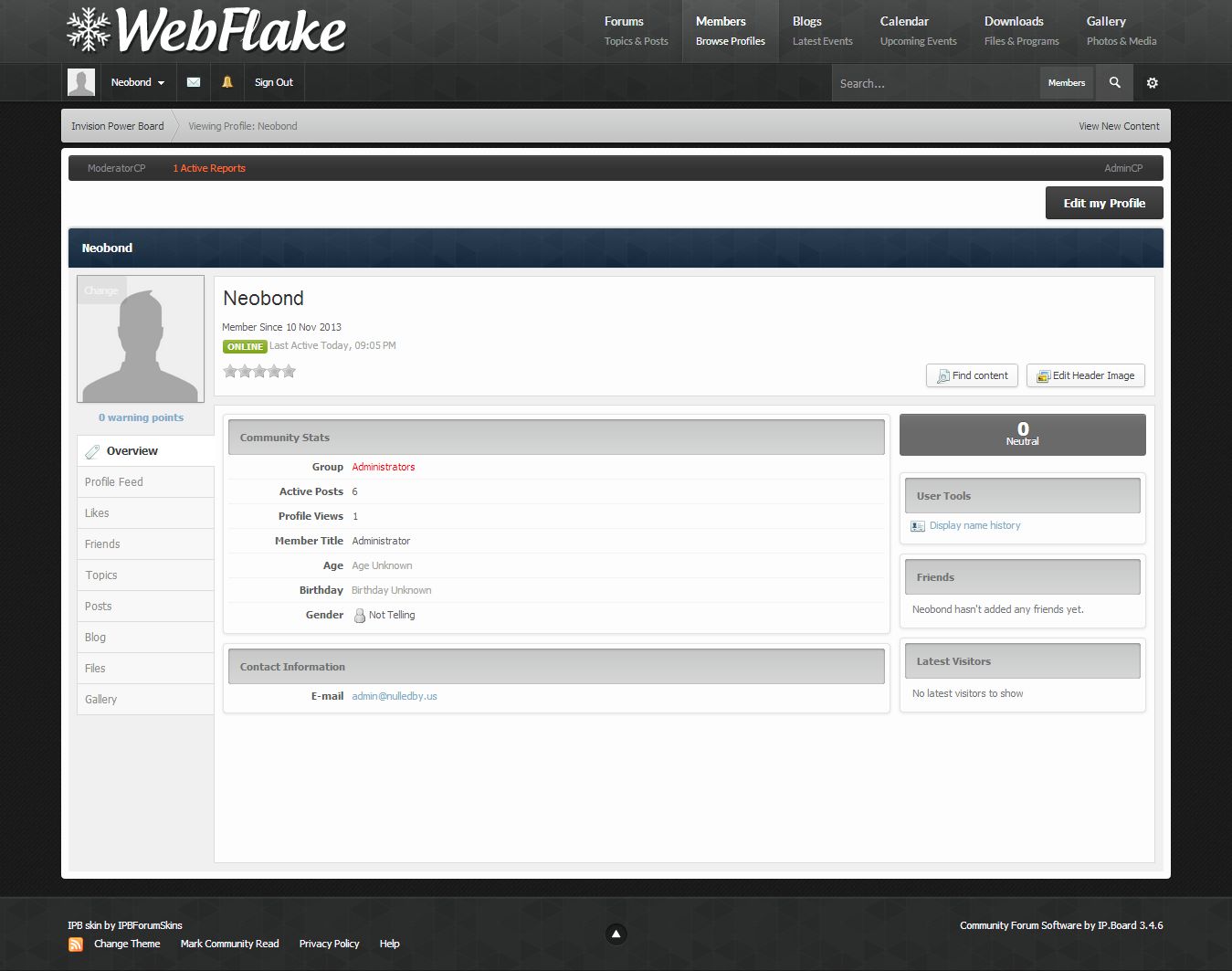1232x971 pixels.
Task: Open the ModeratorCP link
Action: tap(116, 168)
